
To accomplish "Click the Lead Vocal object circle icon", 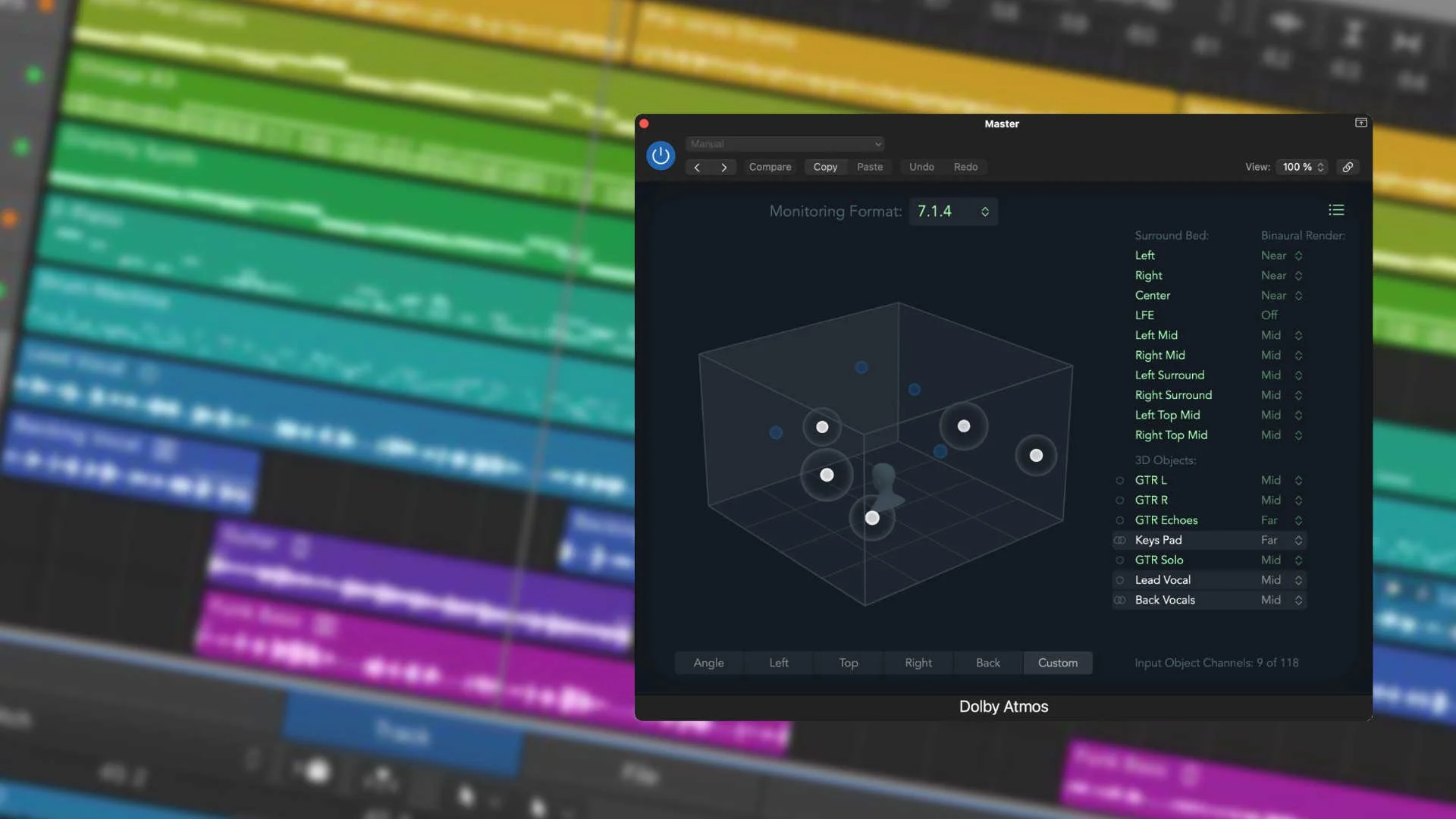I will point(1119,580).
